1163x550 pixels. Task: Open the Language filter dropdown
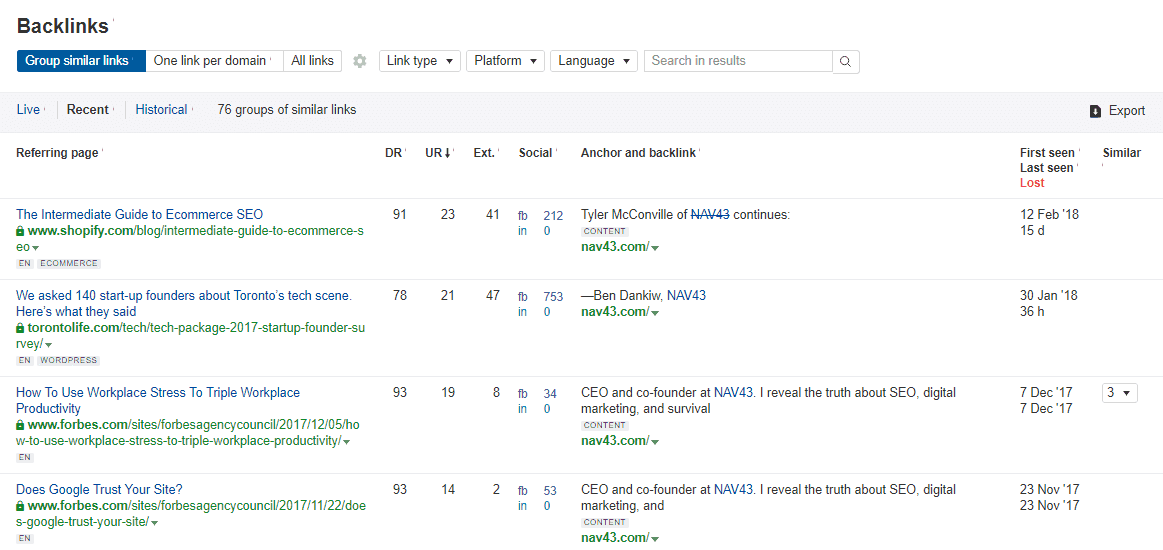pos(593,61)
